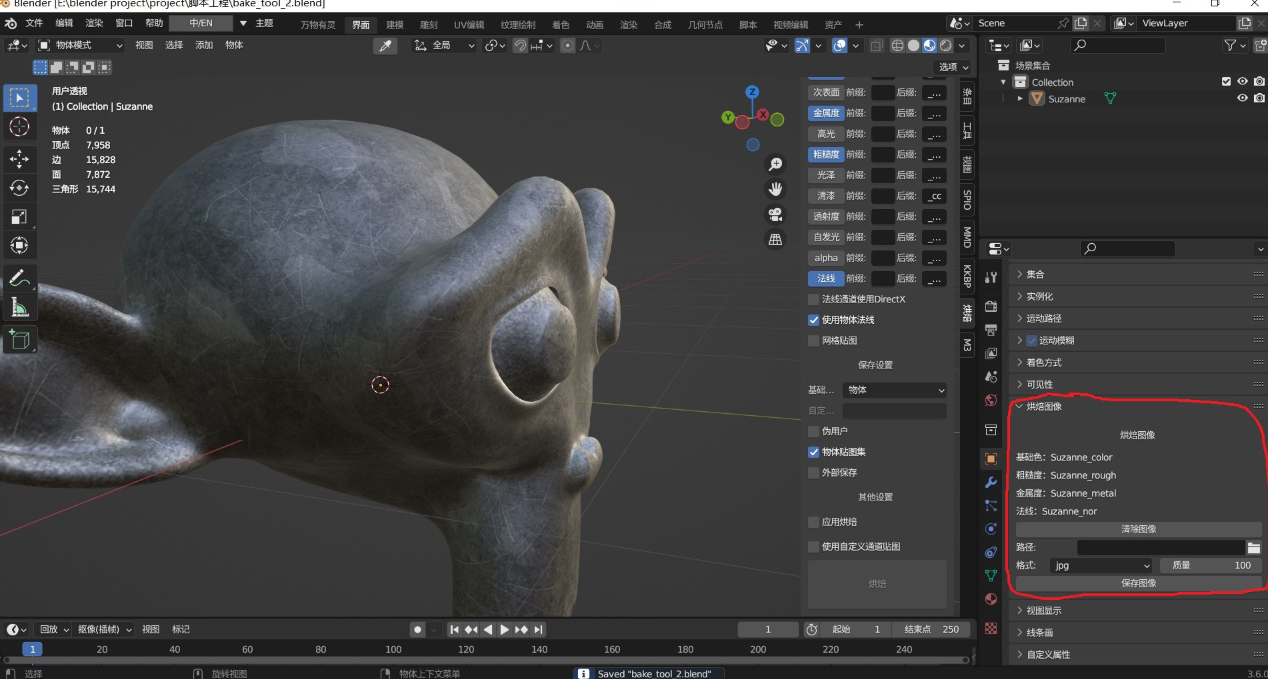Image resolution: width=1268 pixels, height=679 pixels.
Task: Enable 外部保存 checkbox
Action: click(x=813, y=472)
